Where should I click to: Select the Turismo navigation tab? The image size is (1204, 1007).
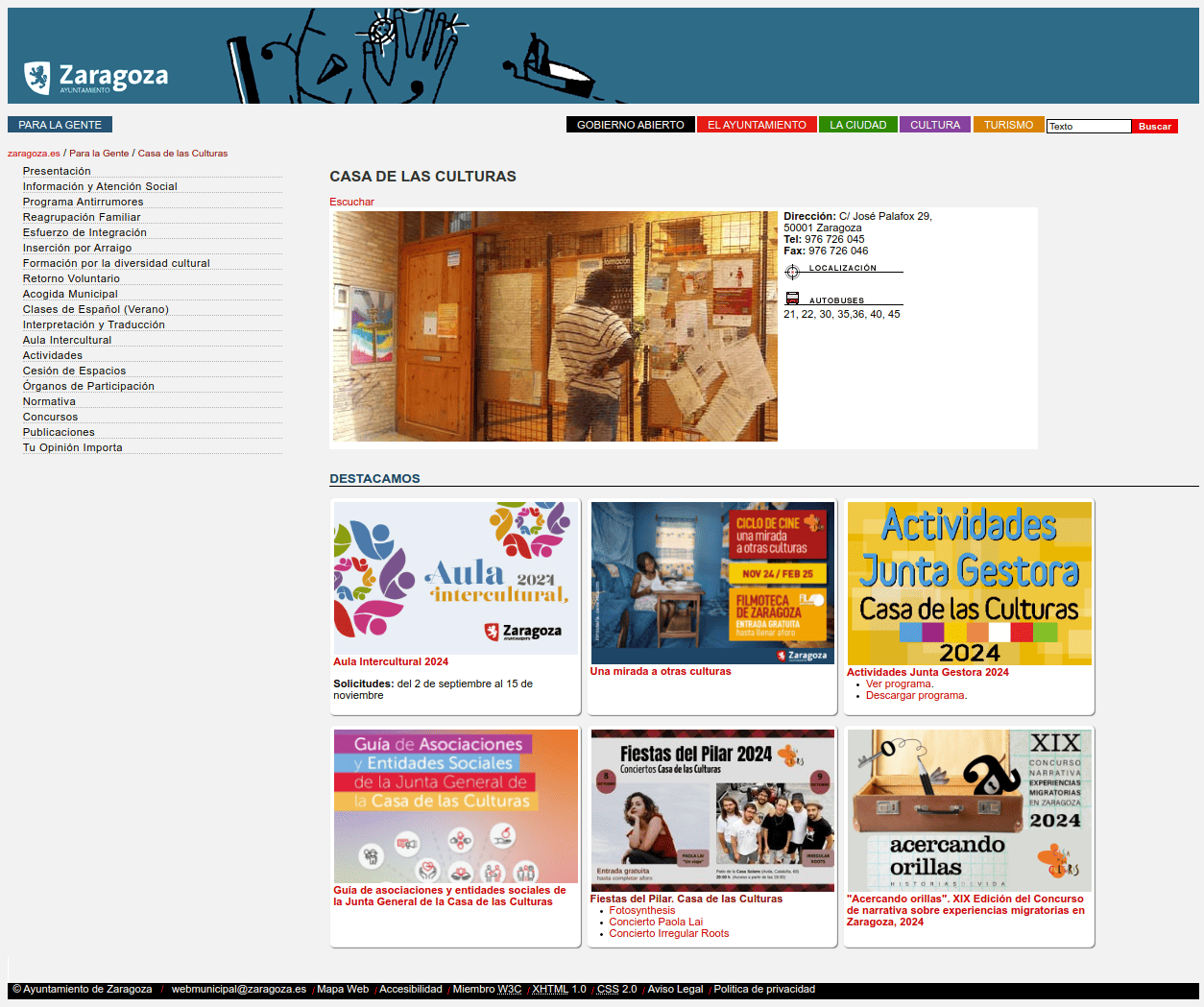(x=1008, y=125)
